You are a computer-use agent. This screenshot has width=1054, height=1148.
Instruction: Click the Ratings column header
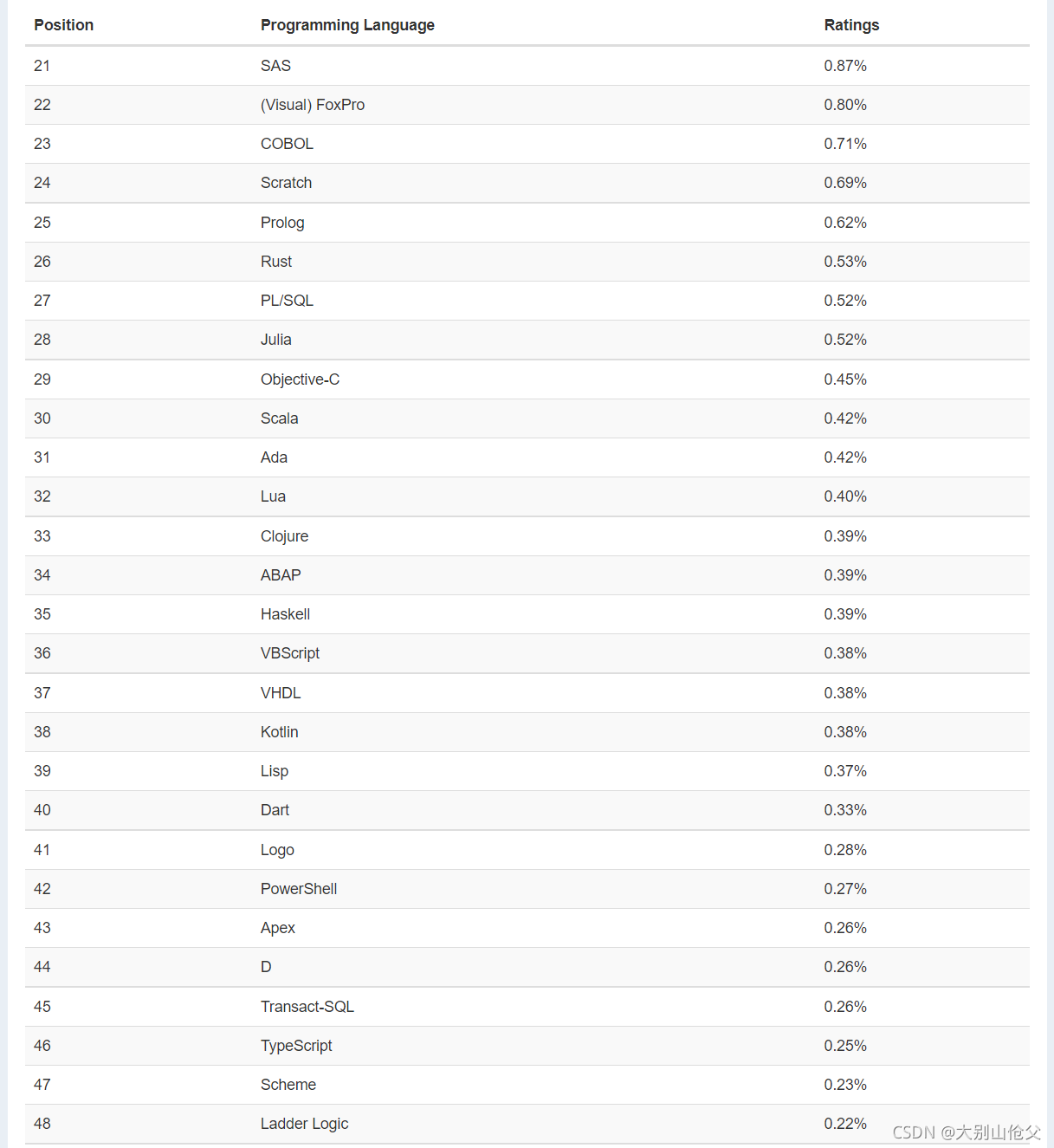point(851,25)
